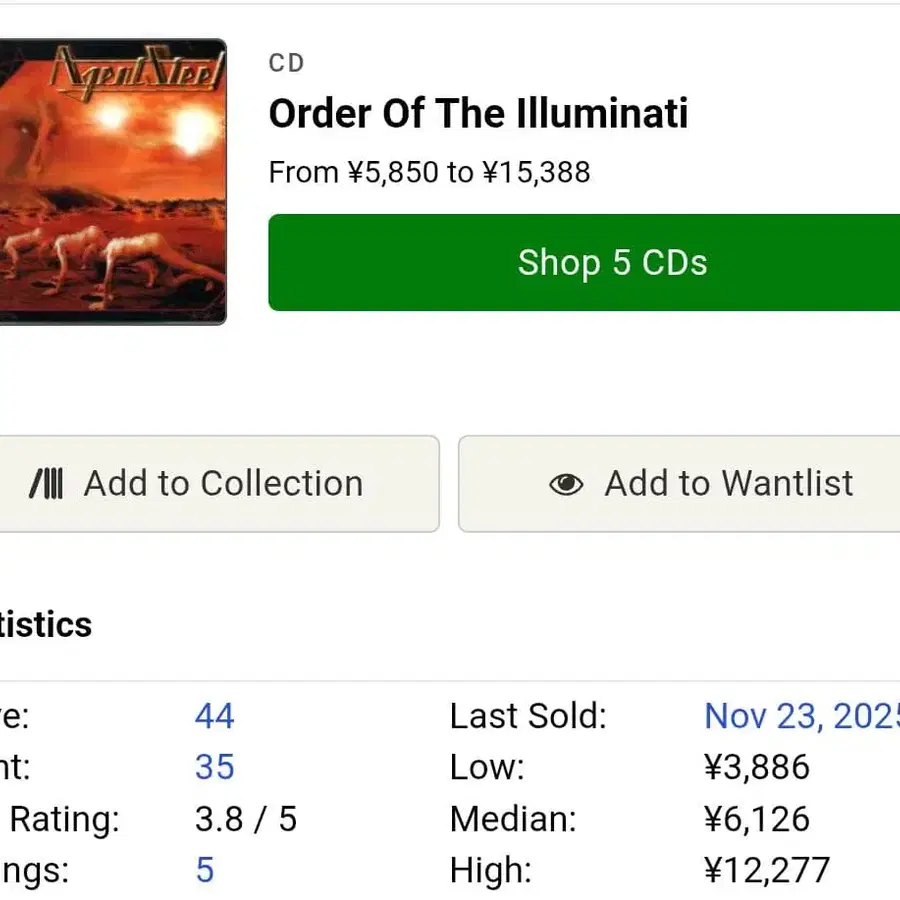Open the 35 want-count link
The width and height of the screenshot is (900, 900).
point(214,767)
